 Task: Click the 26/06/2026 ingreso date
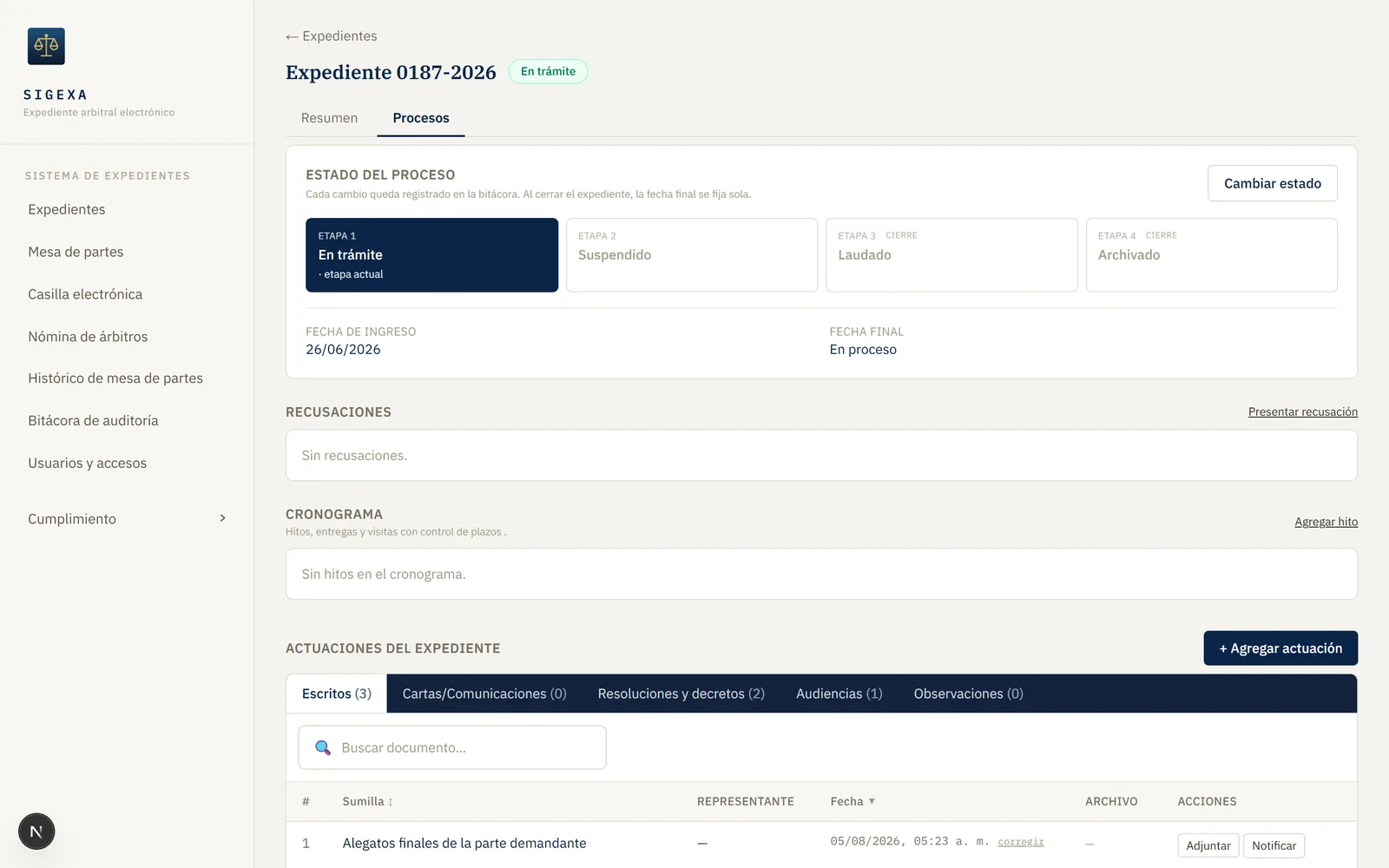pos(343,349)
